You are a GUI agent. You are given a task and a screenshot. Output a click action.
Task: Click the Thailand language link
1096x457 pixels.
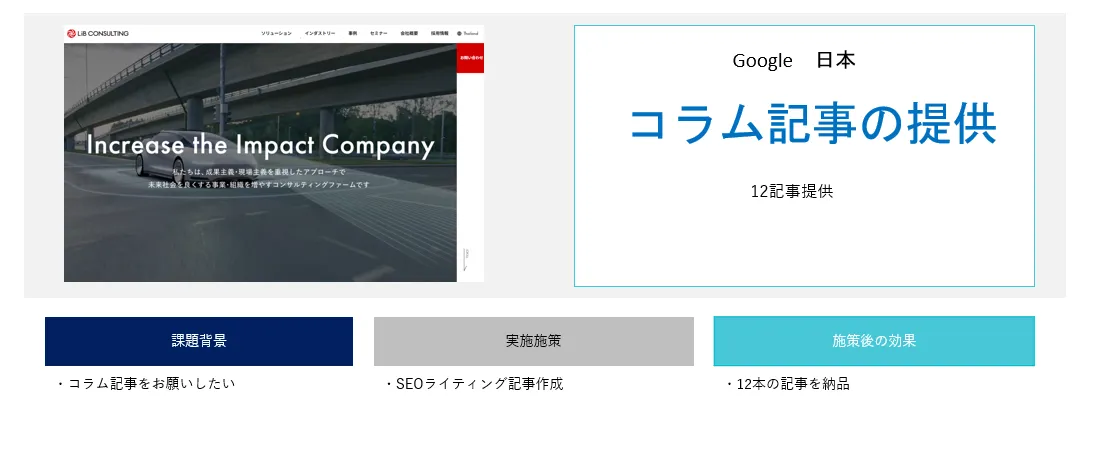pos(470,33)
